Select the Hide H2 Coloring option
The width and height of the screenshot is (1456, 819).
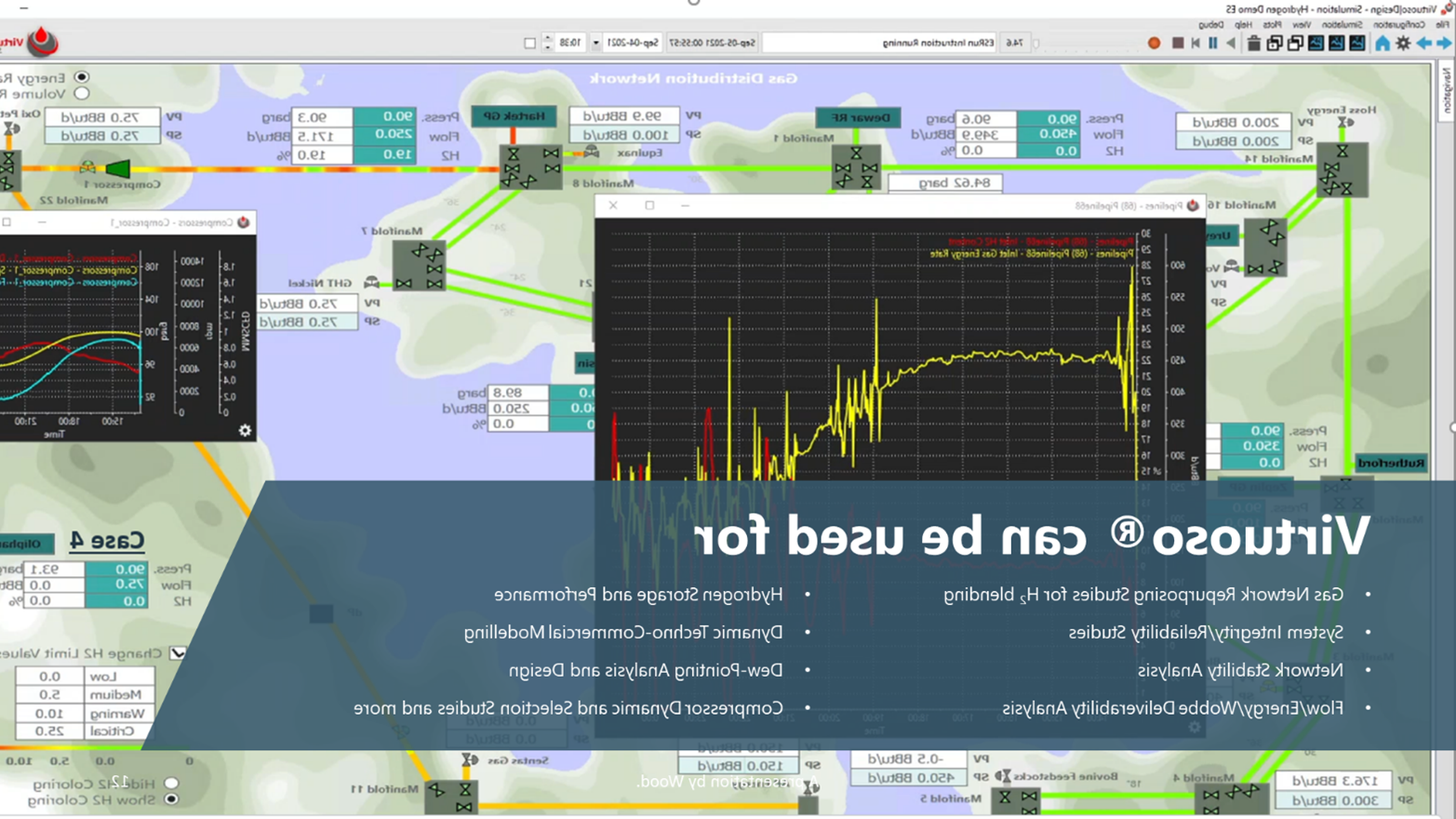[171, 783]
